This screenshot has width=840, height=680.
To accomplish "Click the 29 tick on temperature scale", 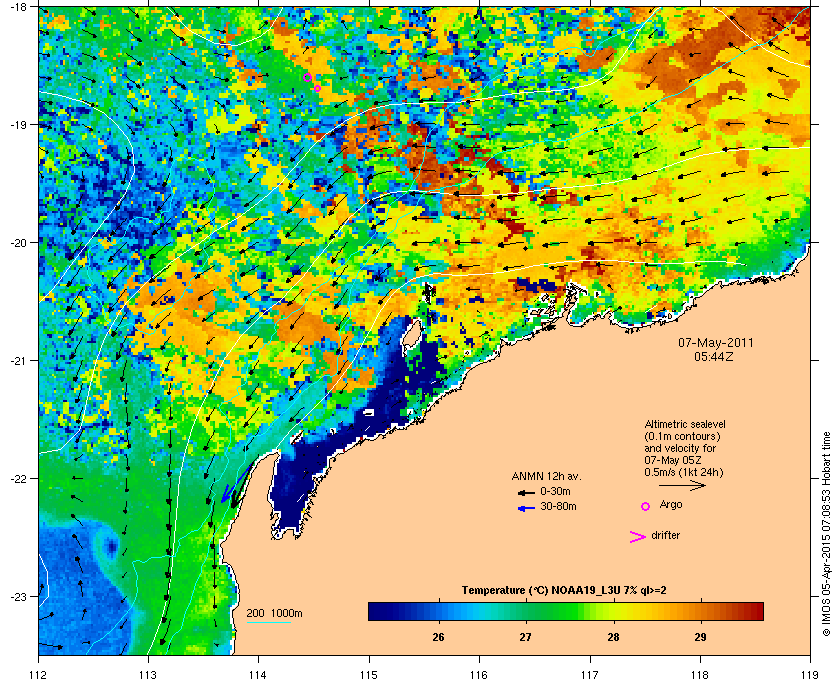I will (700, 637).
